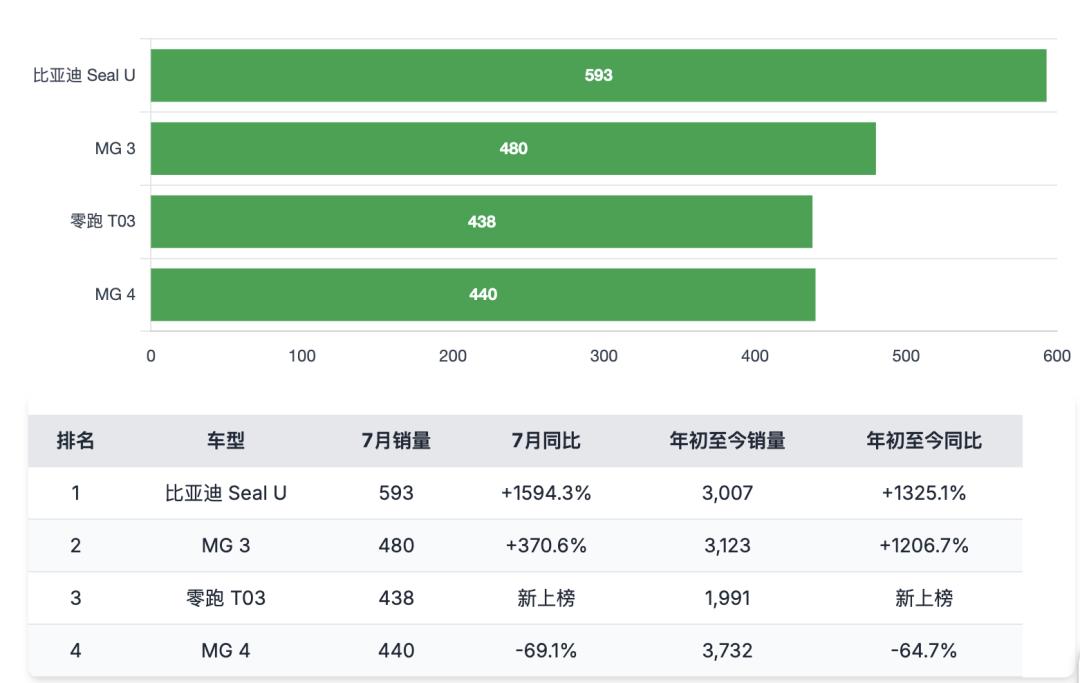This screenshot has width=1080, height=683.
Task: Click the +1206.7% year-to-date cell
Action: [x=923, y=546]
